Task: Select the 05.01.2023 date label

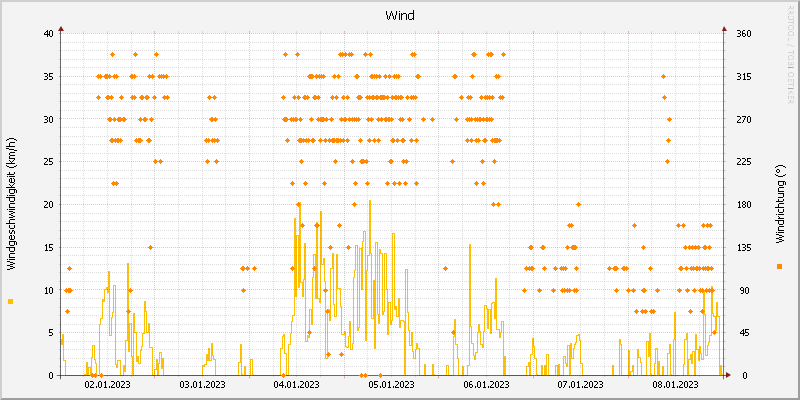Action: coord(392,384)
